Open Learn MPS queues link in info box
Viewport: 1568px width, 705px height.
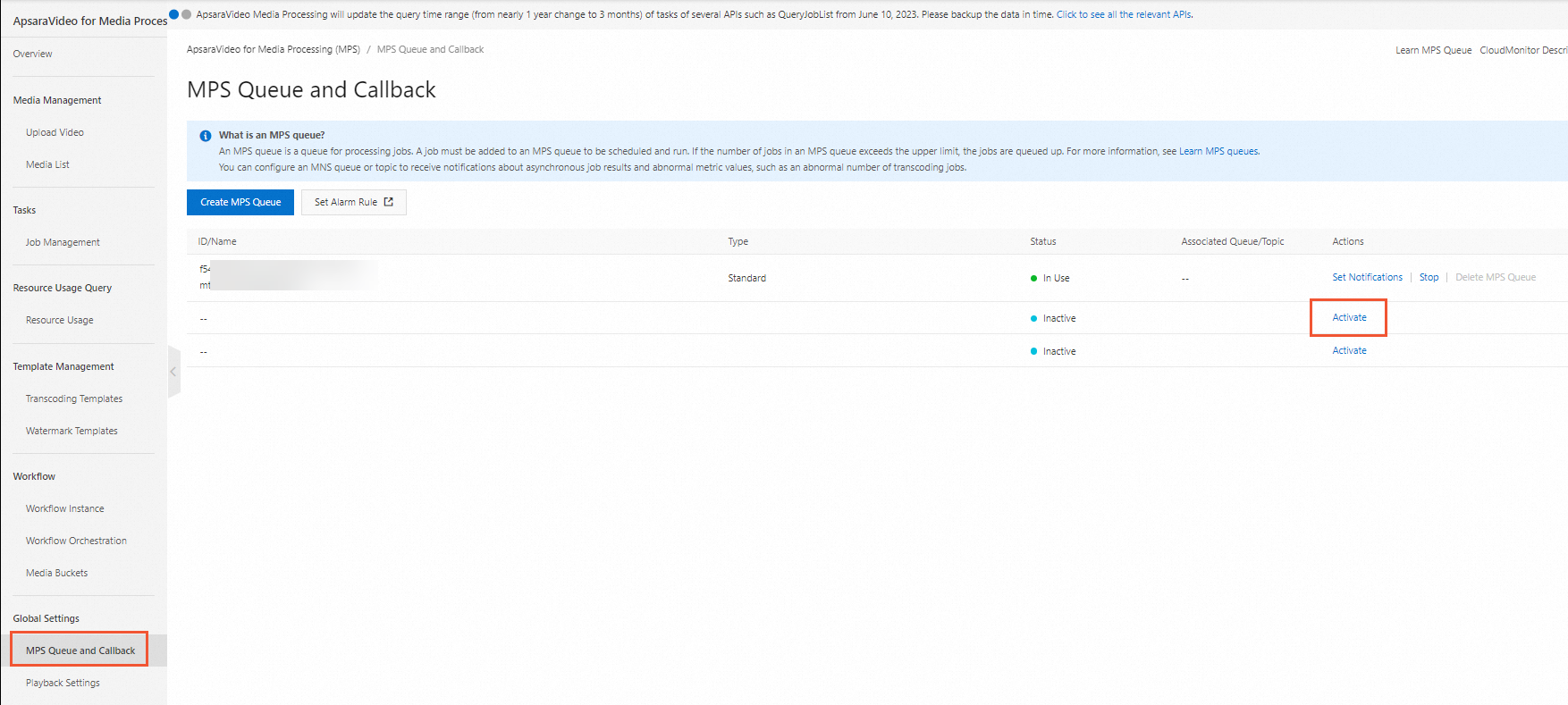(x=1218, y=151)
